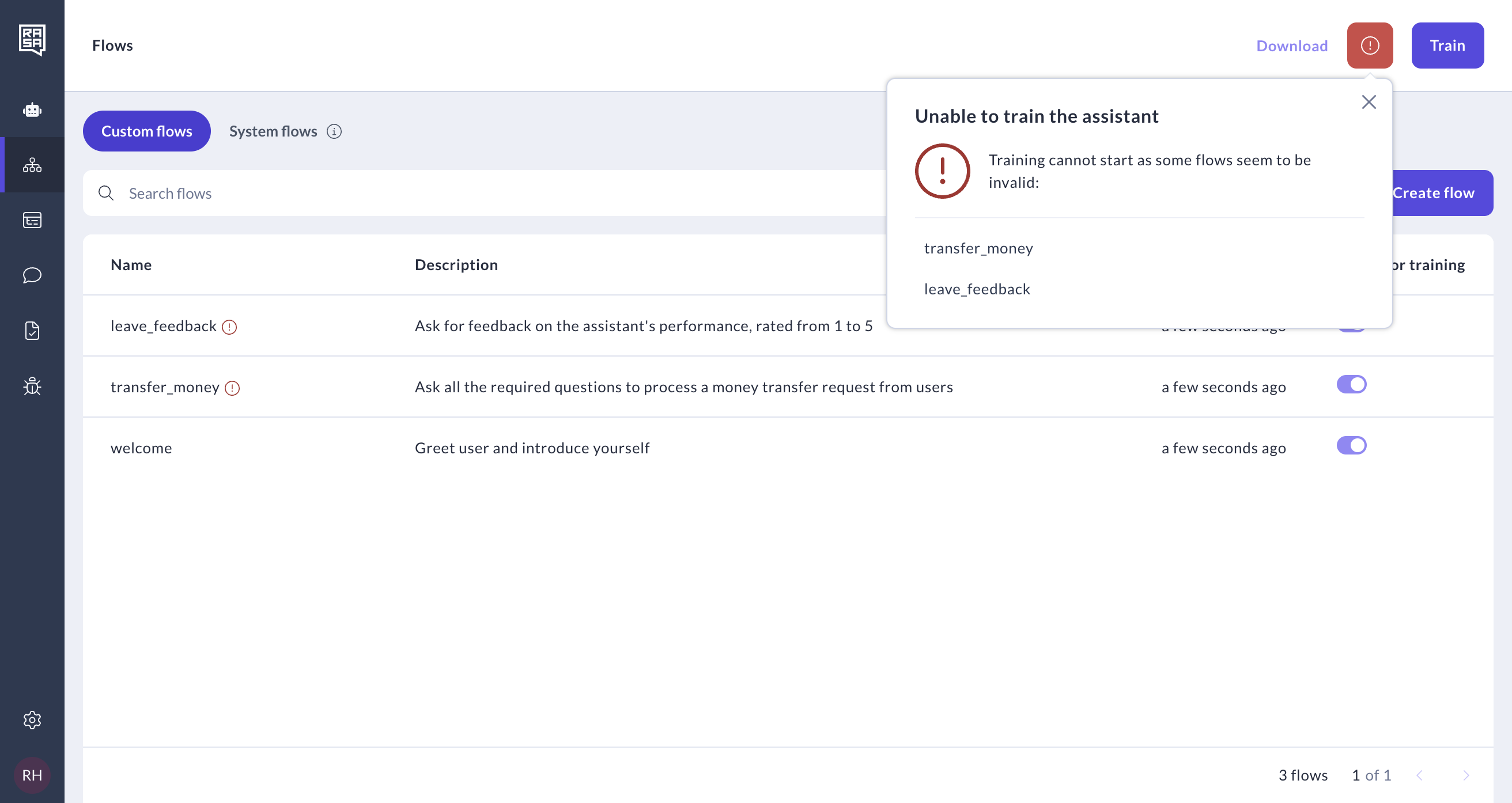Switch to System flows tab

click(273, 131)
